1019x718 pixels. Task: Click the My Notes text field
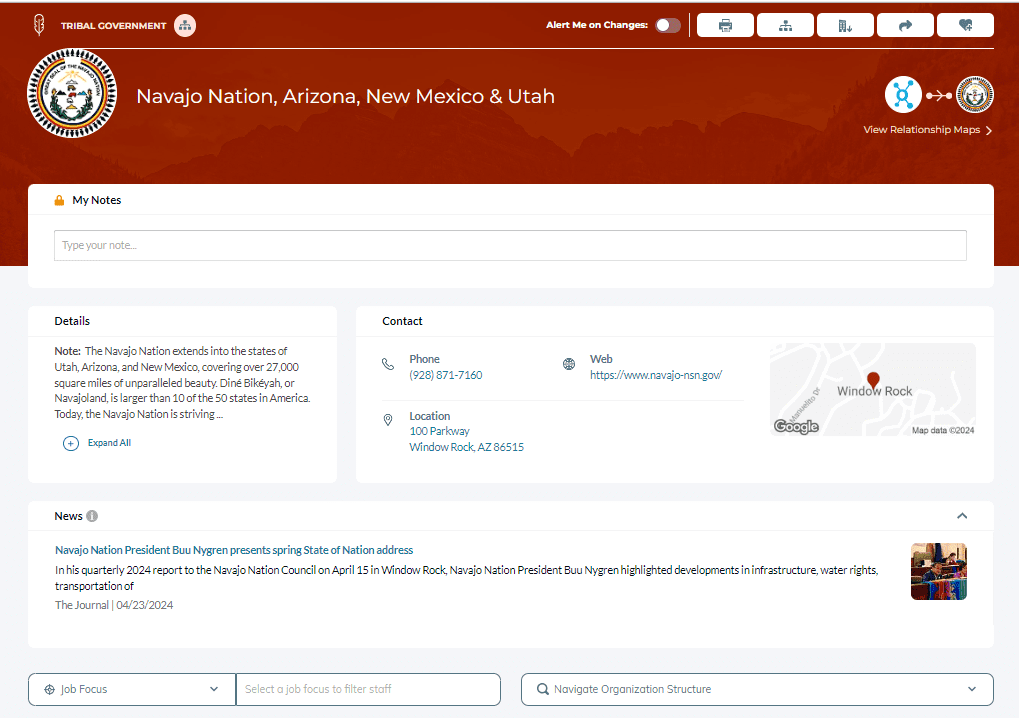click(510, 245)
